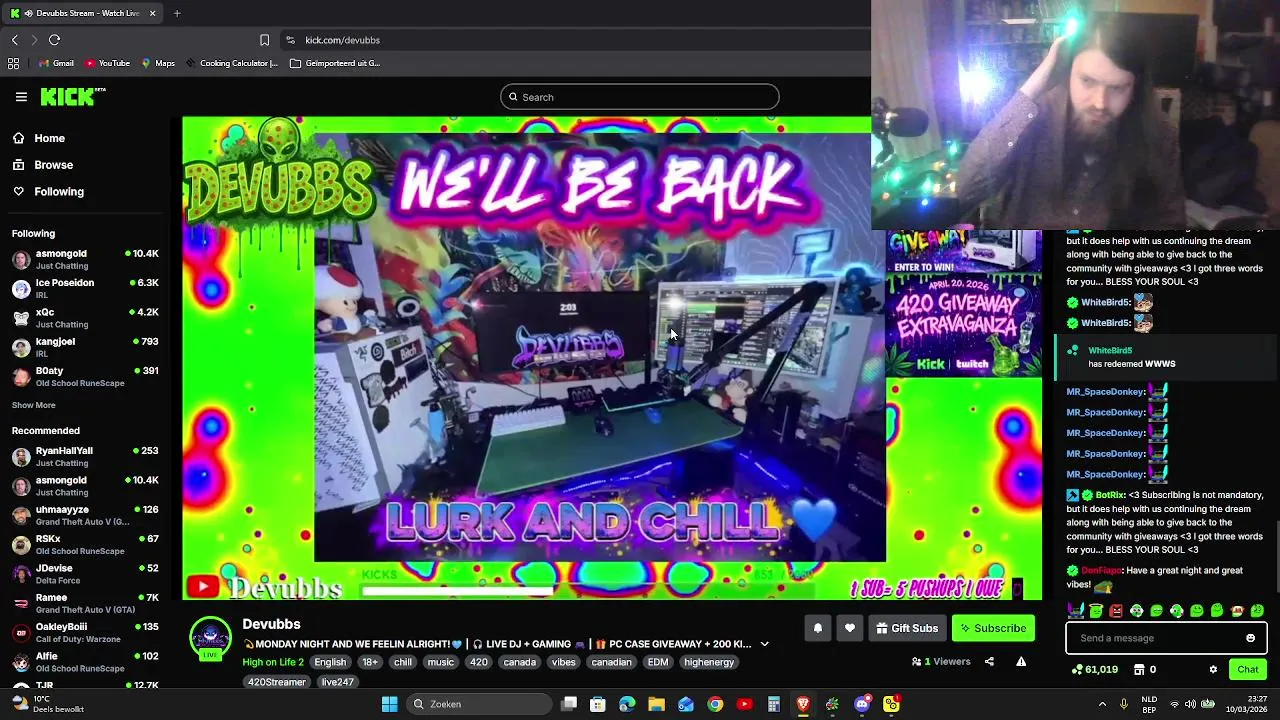Viewport: 1280px width, 720px height.
Task: Select the 420Streamer tag
Action: click(x=277, y=682)
